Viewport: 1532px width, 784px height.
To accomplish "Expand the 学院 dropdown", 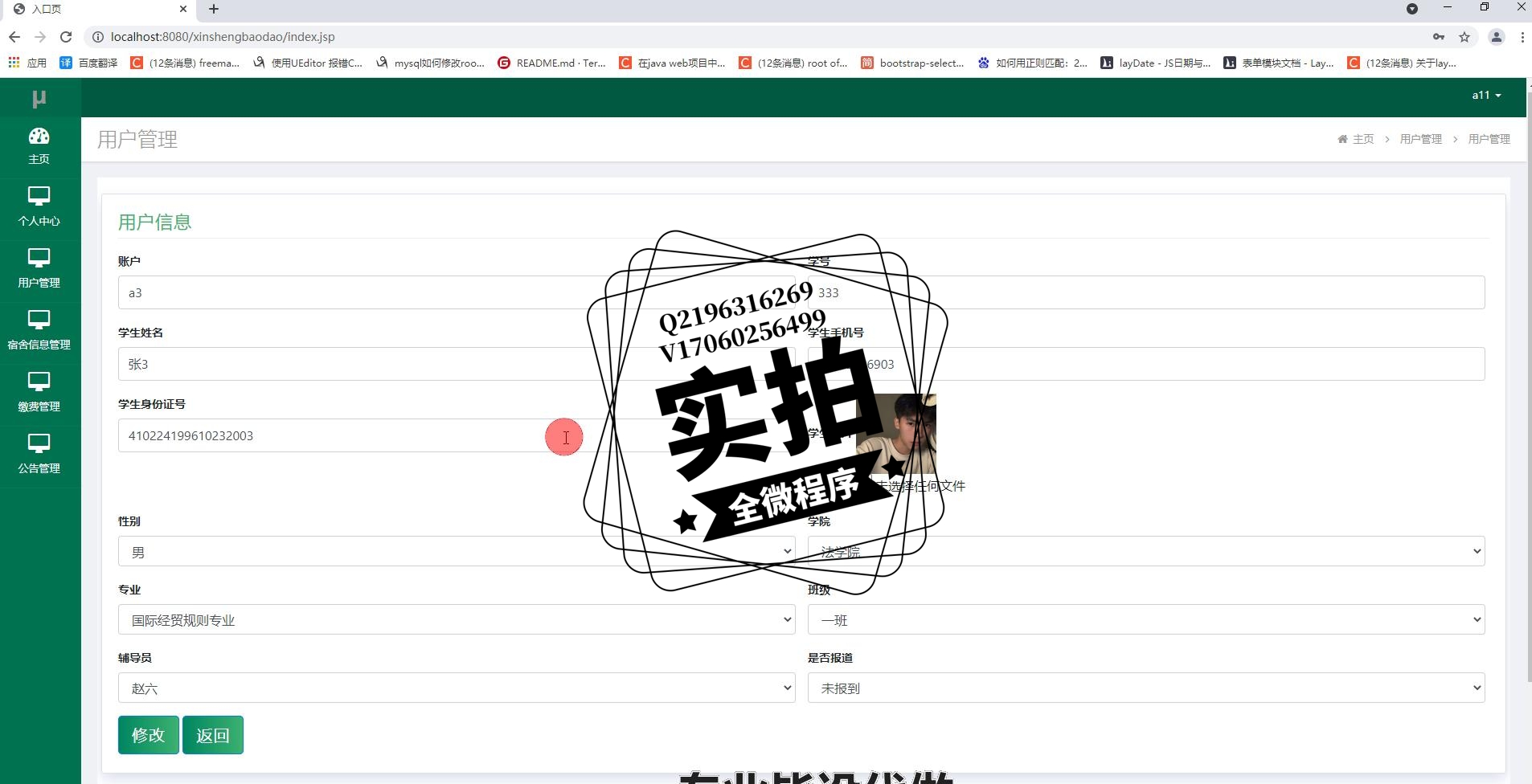I will (x=1146, y=551).
